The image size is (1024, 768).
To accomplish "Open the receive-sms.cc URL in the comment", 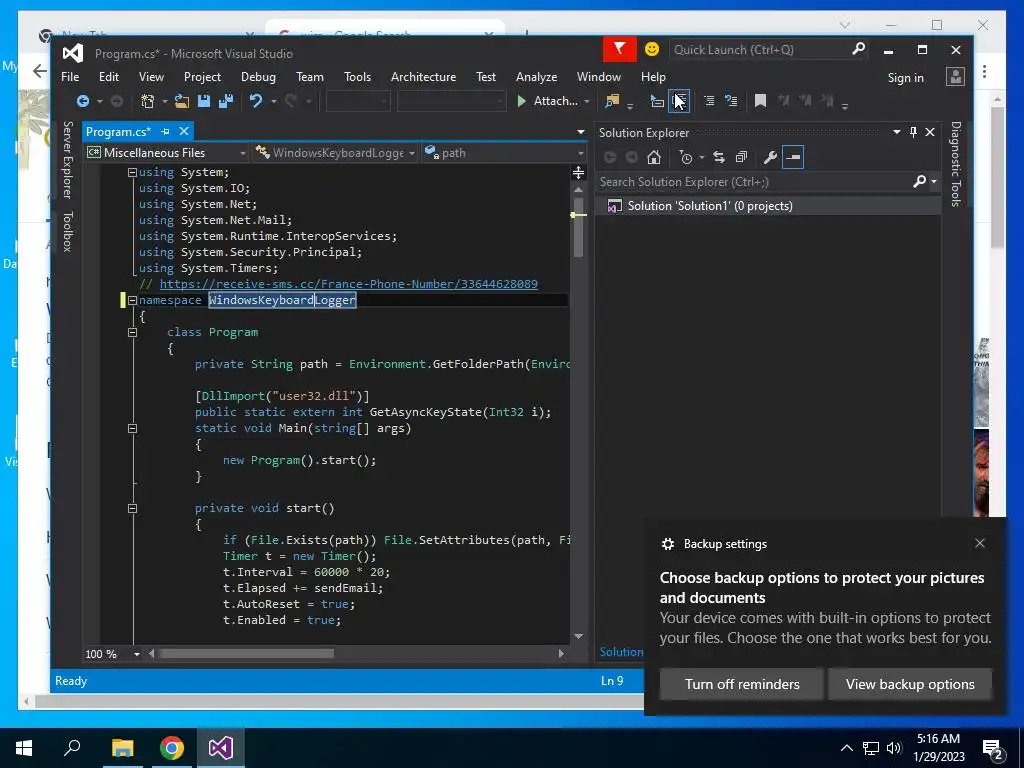I will [349, 284].
